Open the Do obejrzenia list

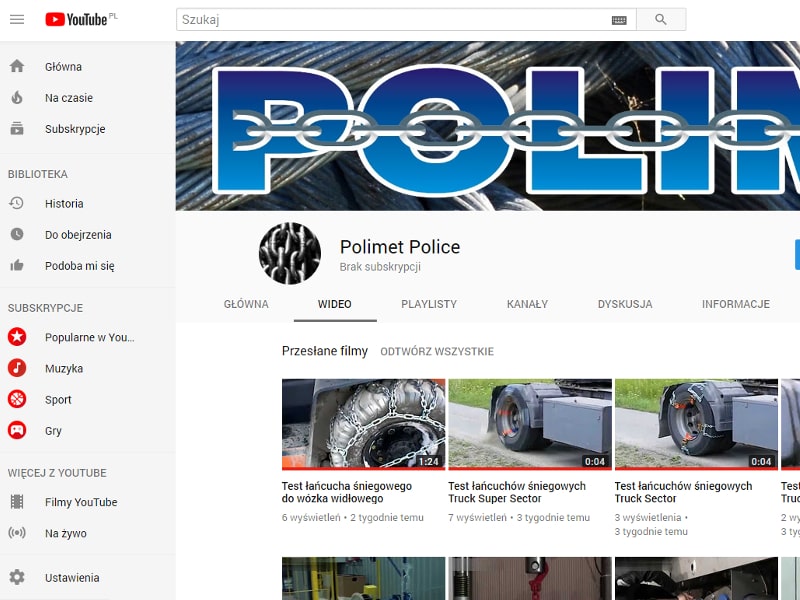pos(78,235)
